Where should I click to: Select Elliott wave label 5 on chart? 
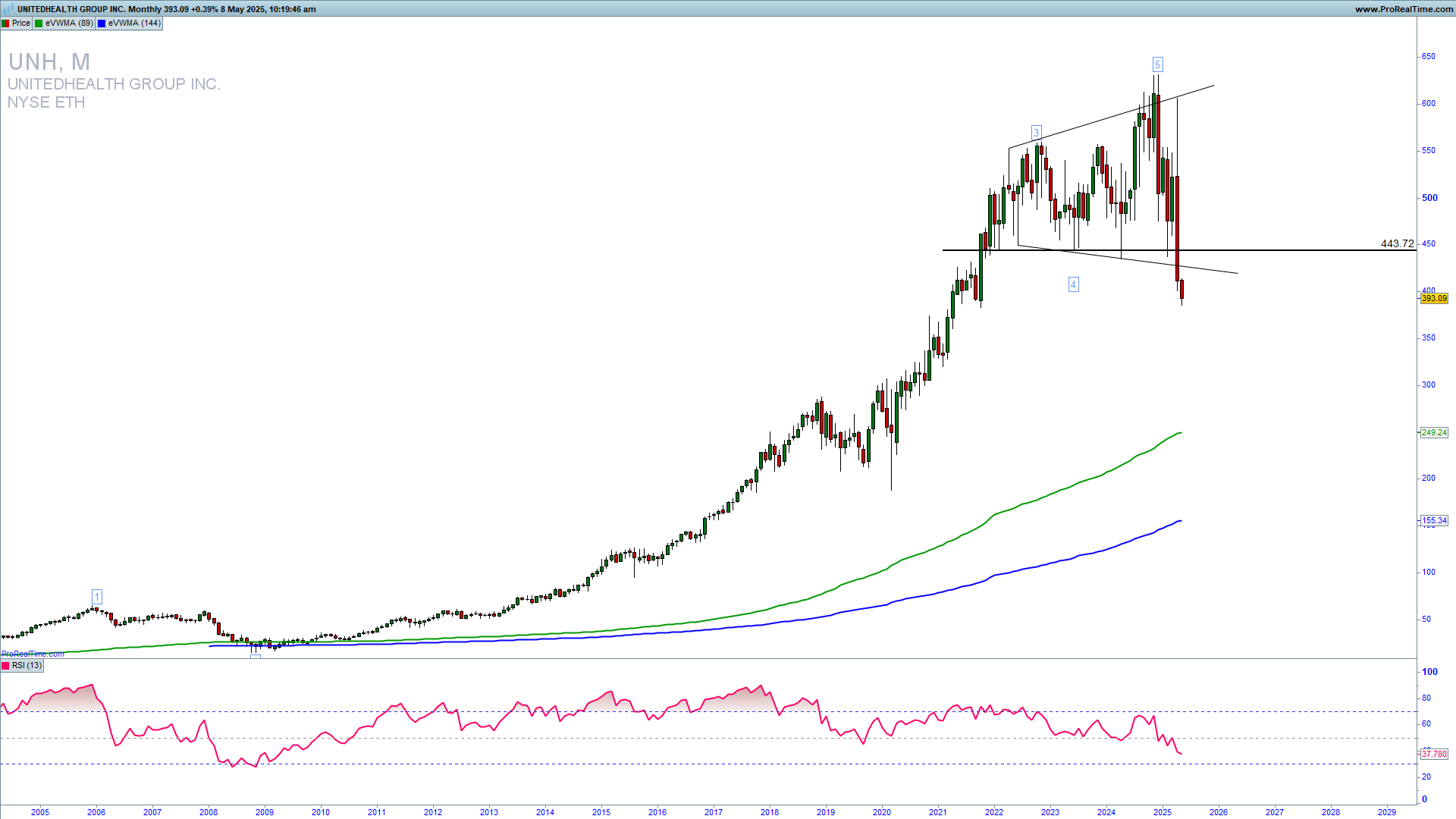[1157, 64]
